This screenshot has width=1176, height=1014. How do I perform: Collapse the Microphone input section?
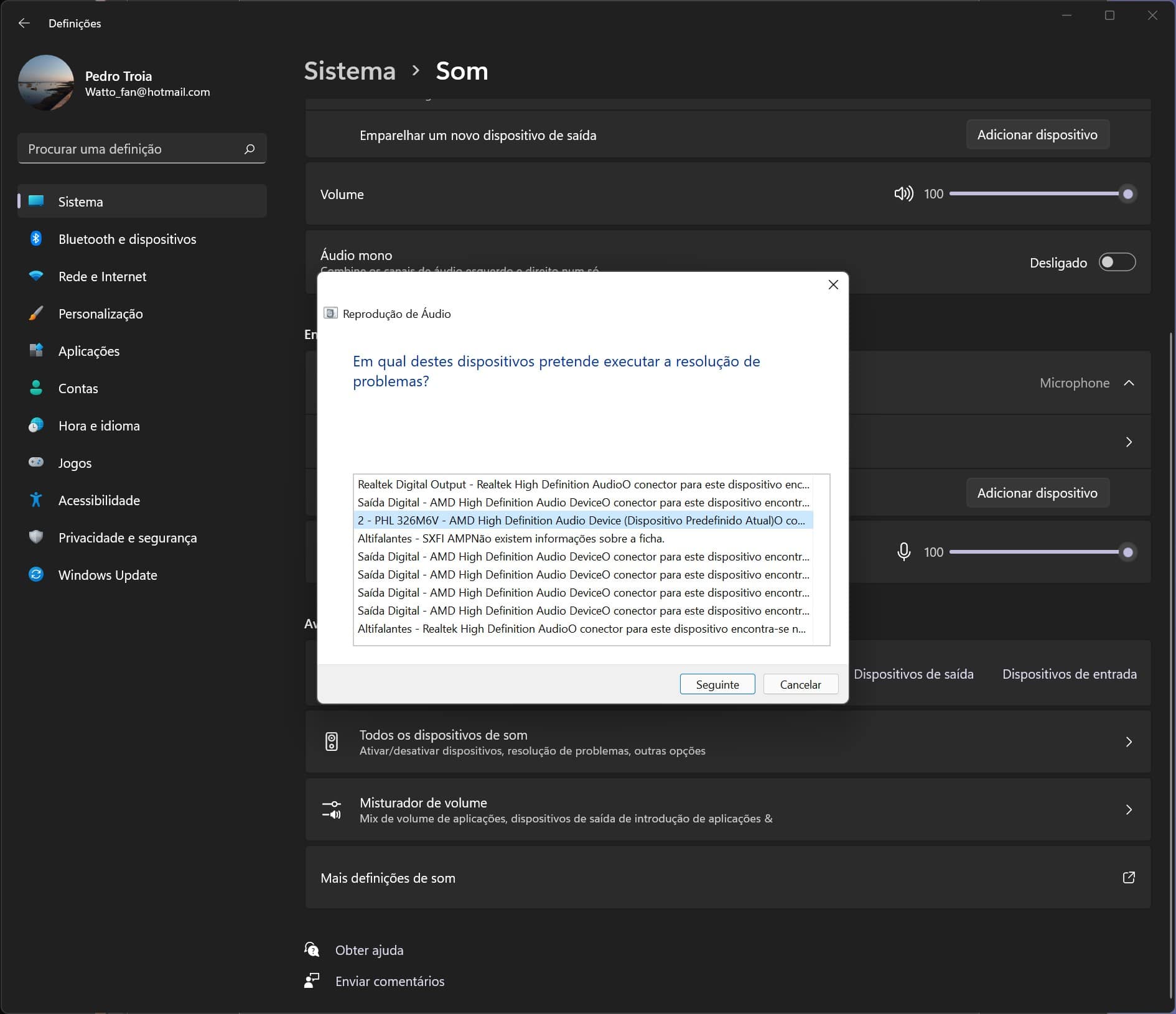pos(1129,383)
